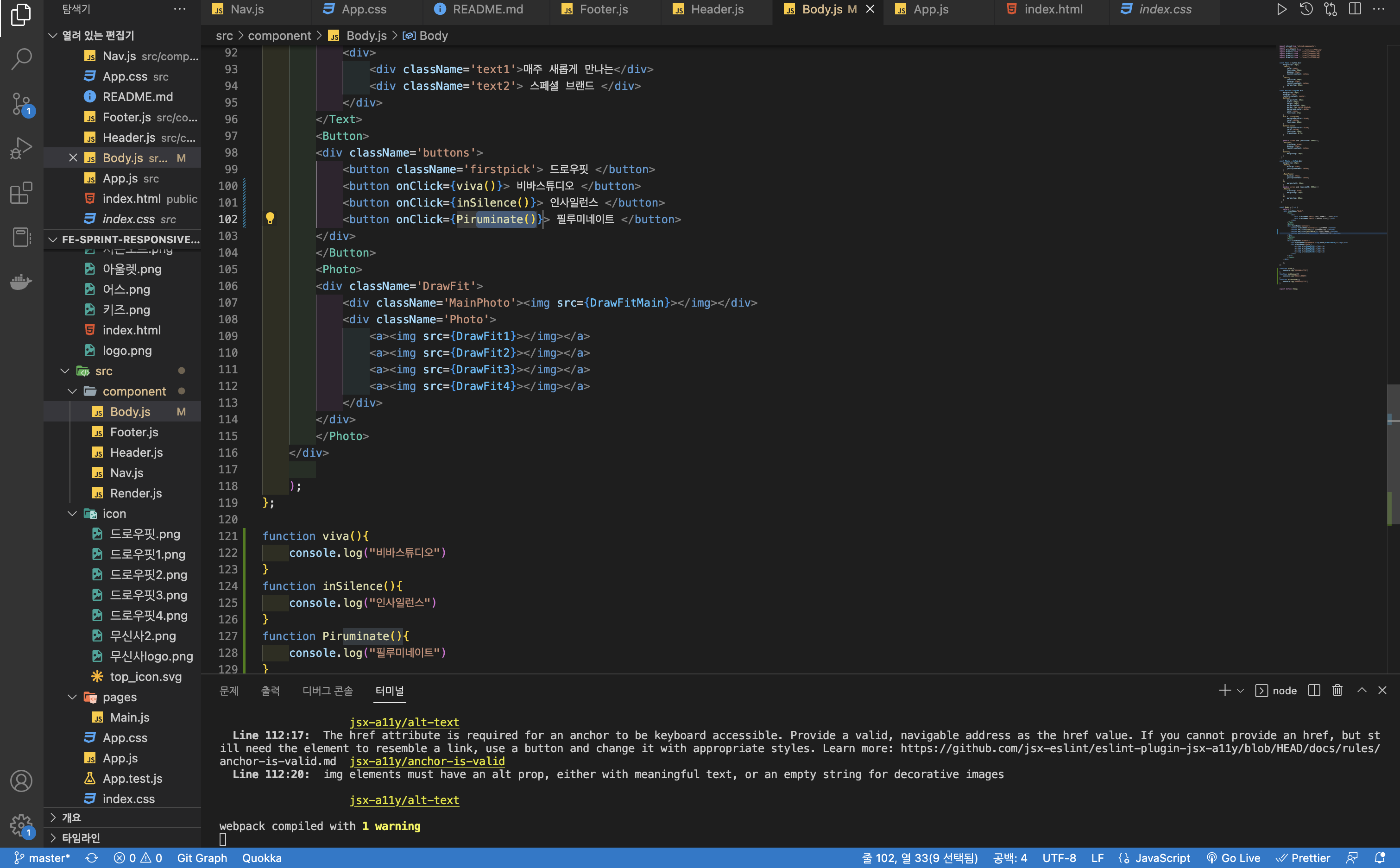Screen dimensions: 1400x868
Task: Maximize the terminal panel with caret icon
Action: (1362, 690)
